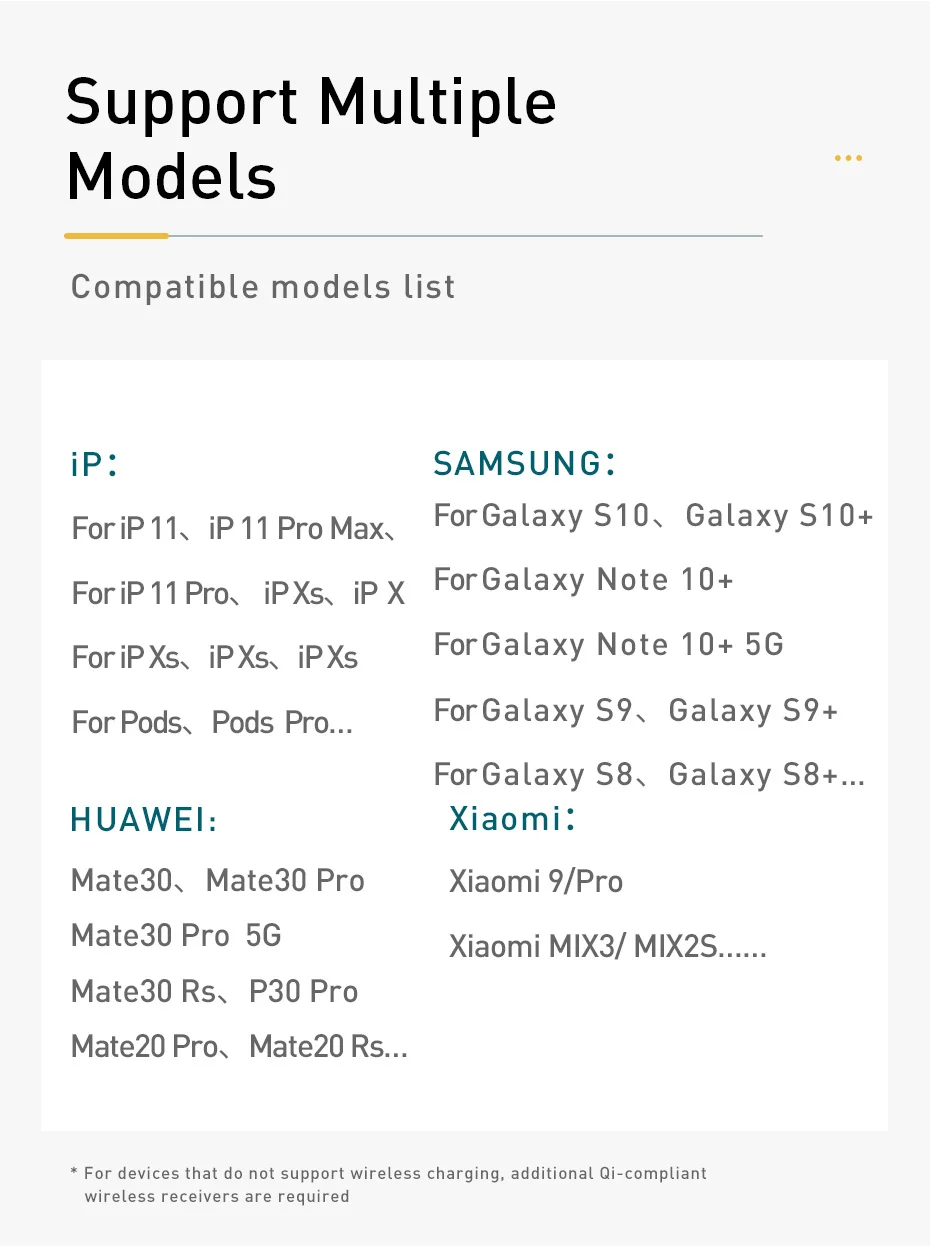930x1247 pixels.
Task: Select the 'Xiaomi:' category heading
Action: 513,819
